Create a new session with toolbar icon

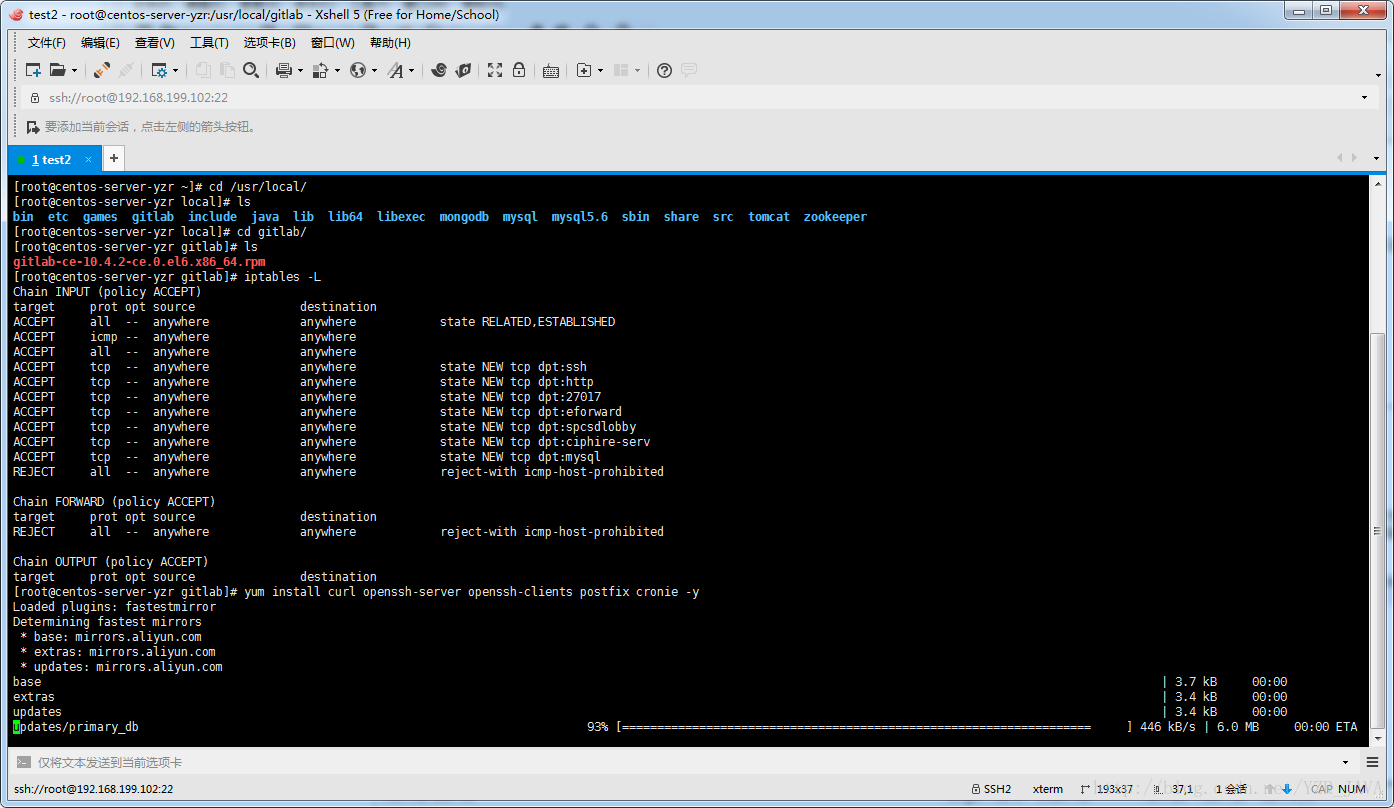pyautogui.click(x=33, y=70)
